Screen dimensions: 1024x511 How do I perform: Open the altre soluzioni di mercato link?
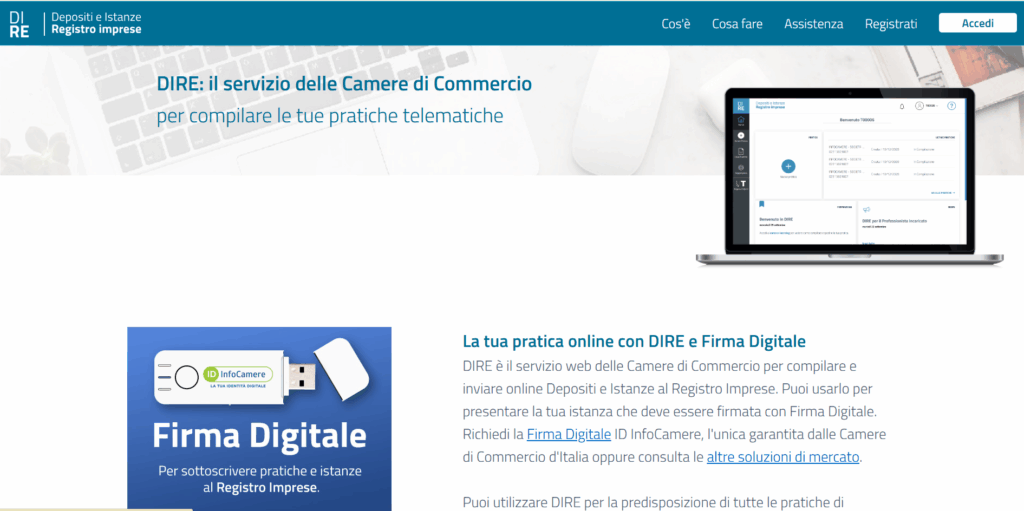click(x=783, y=457)
